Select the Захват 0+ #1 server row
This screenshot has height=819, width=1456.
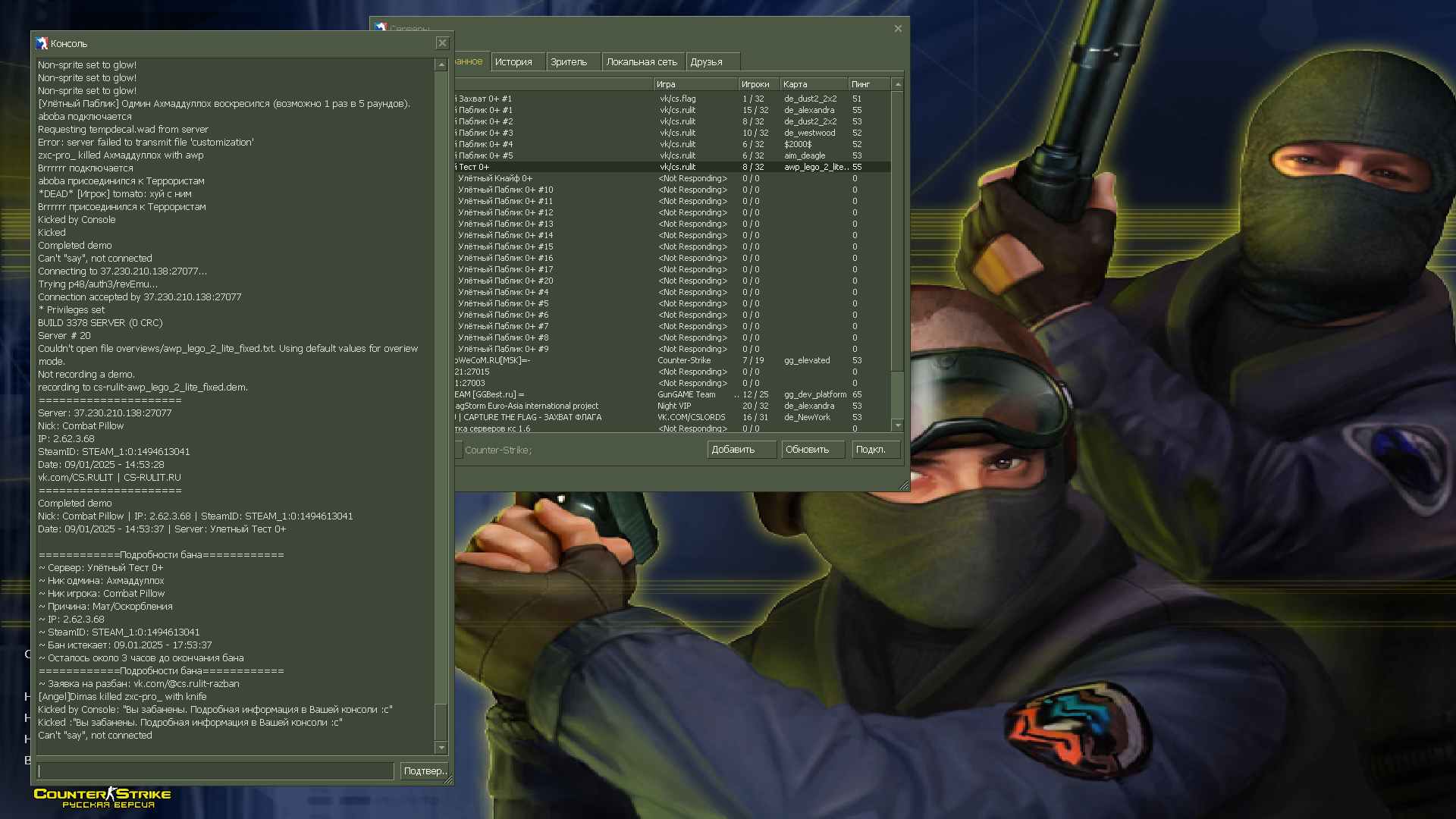coord(673,99)
